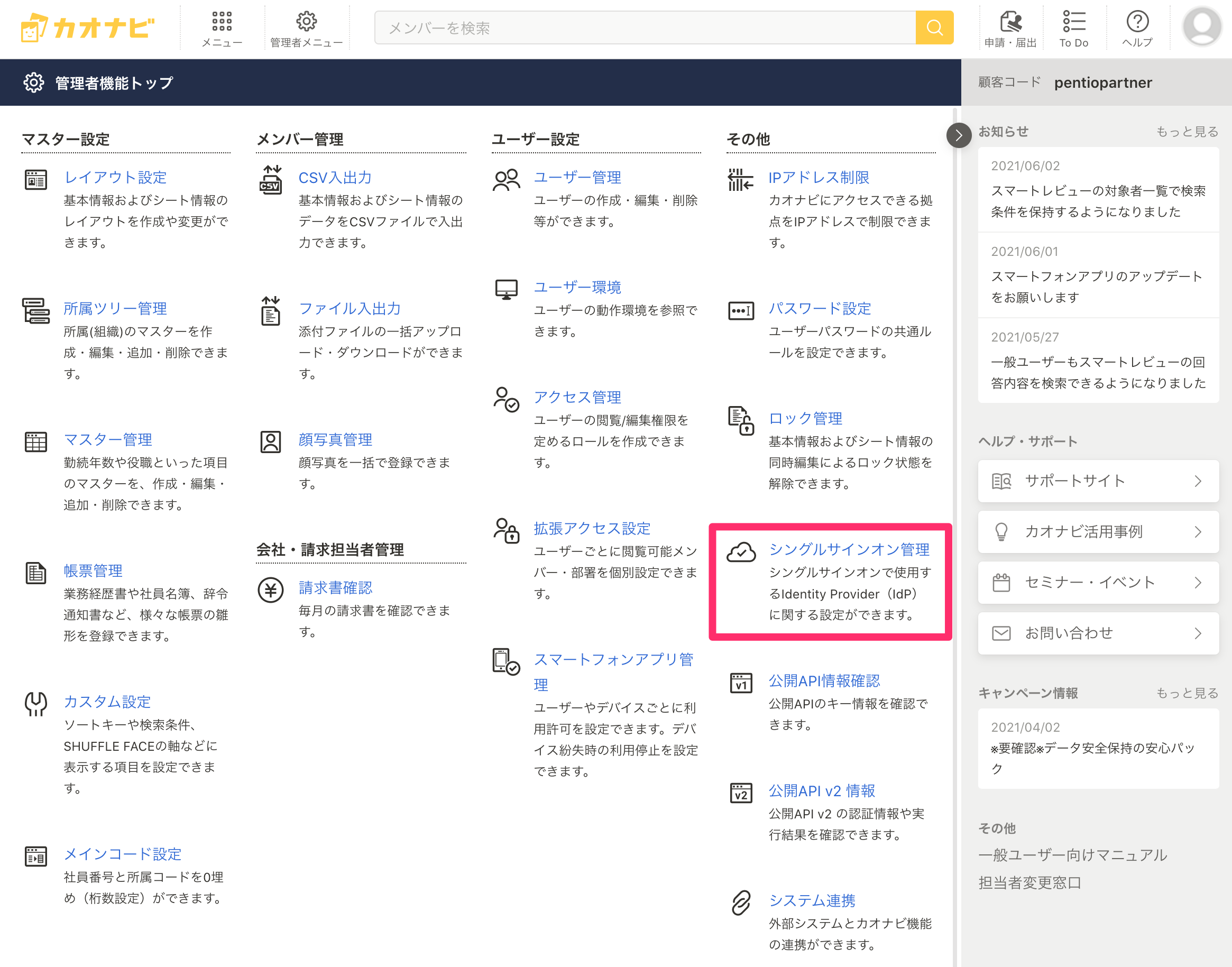Open the 一般ユーザー向けマニュアル link
The image size is (1232, 967).
click(1073, 855)
